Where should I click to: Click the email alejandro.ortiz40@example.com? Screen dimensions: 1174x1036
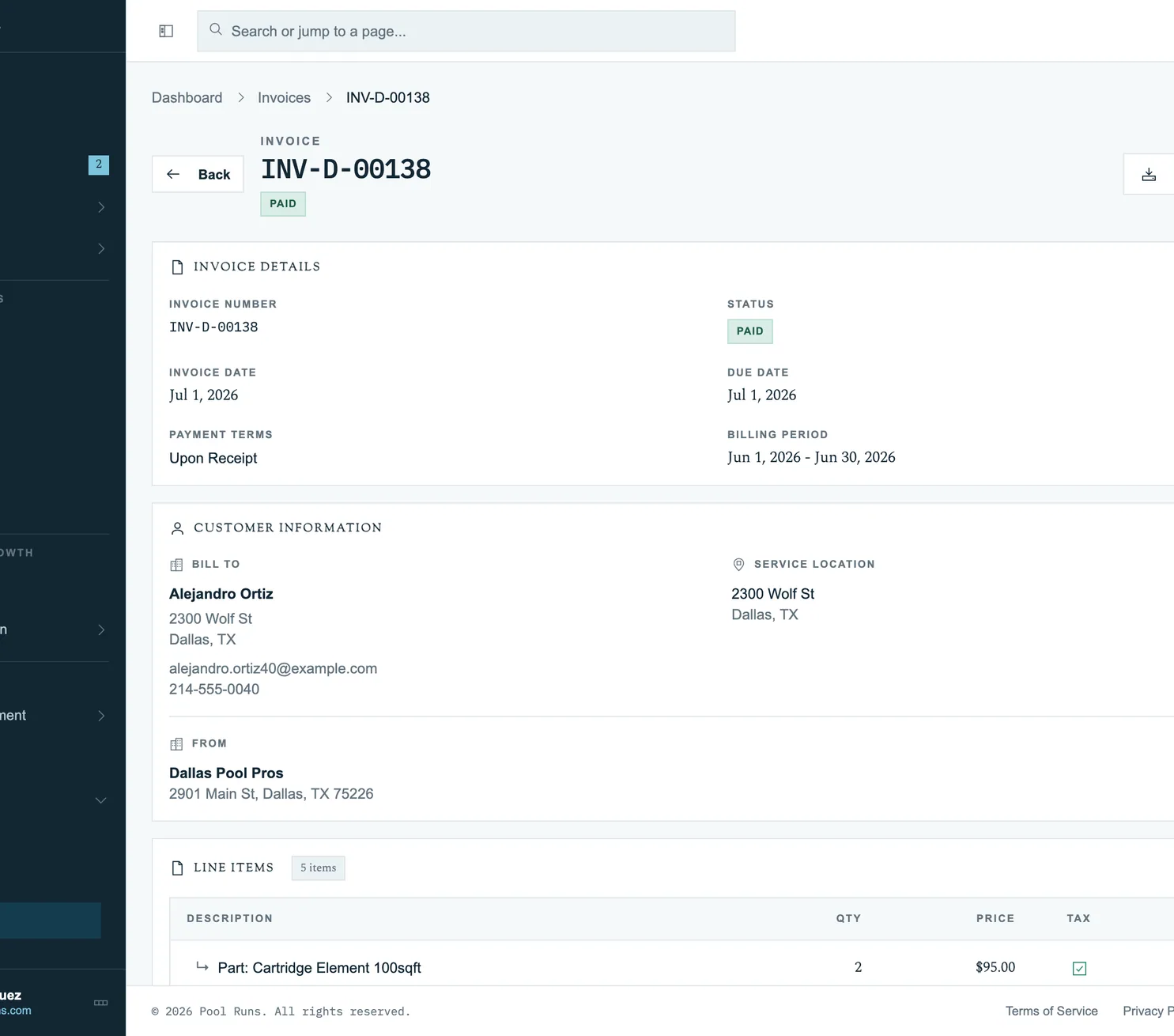pos(273,668)
